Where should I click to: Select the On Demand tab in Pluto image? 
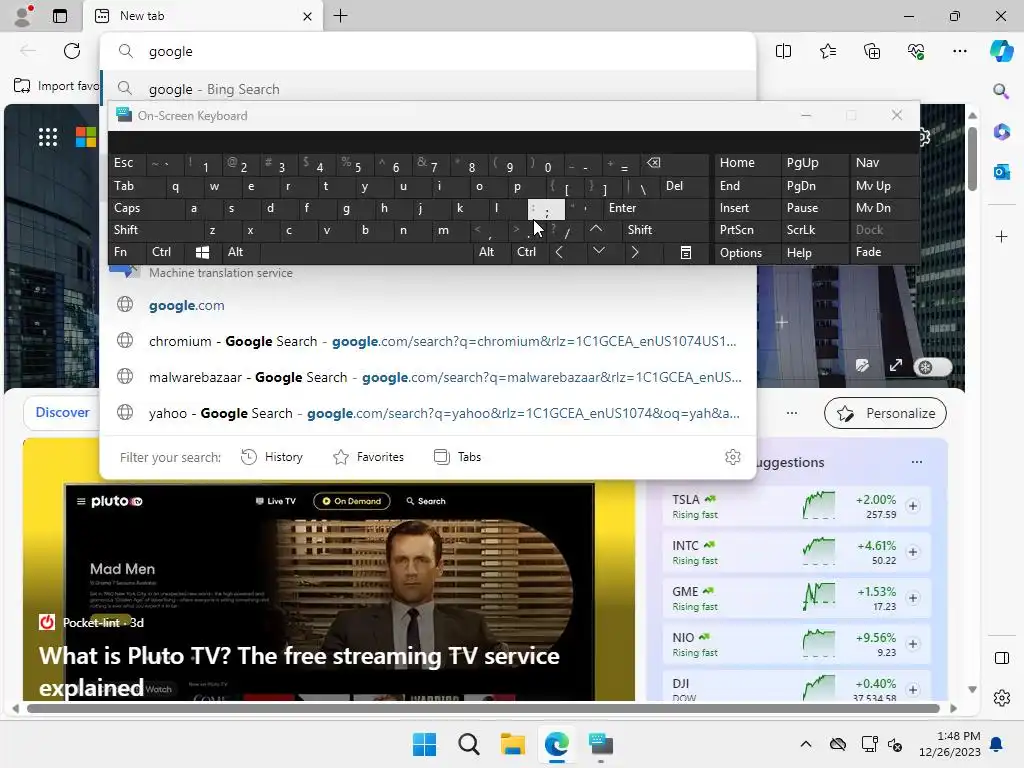[352, 501]
